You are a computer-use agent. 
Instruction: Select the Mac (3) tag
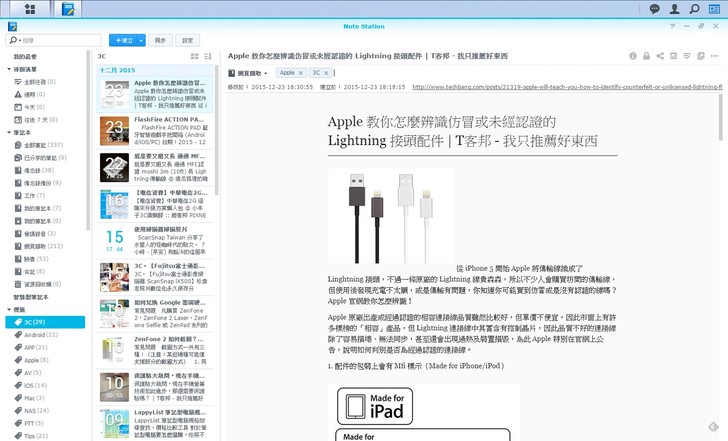[29, 398]
